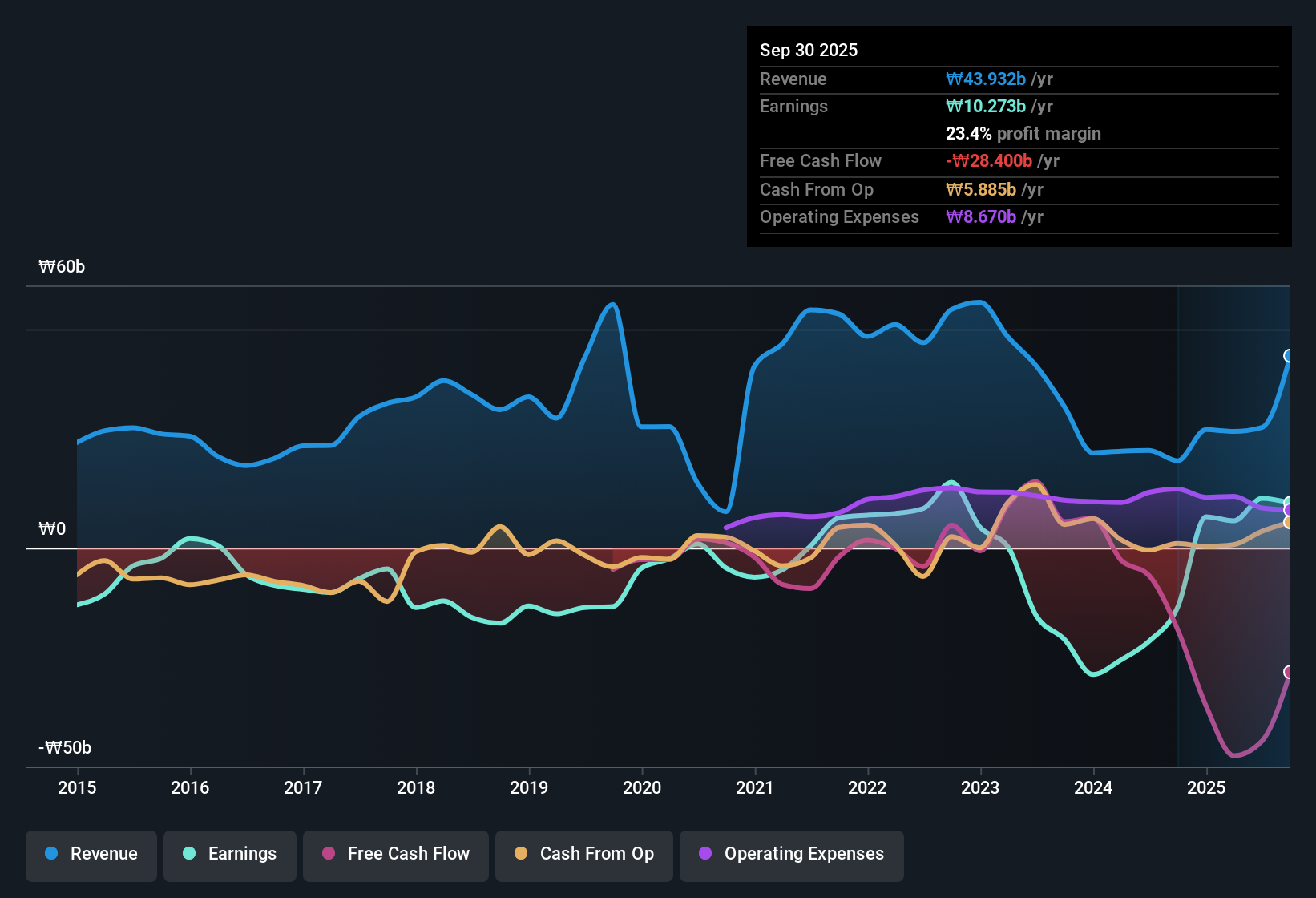Click the 23.4% profit margin text
Screen dimensions: 1316x898
click(1023, 133)
